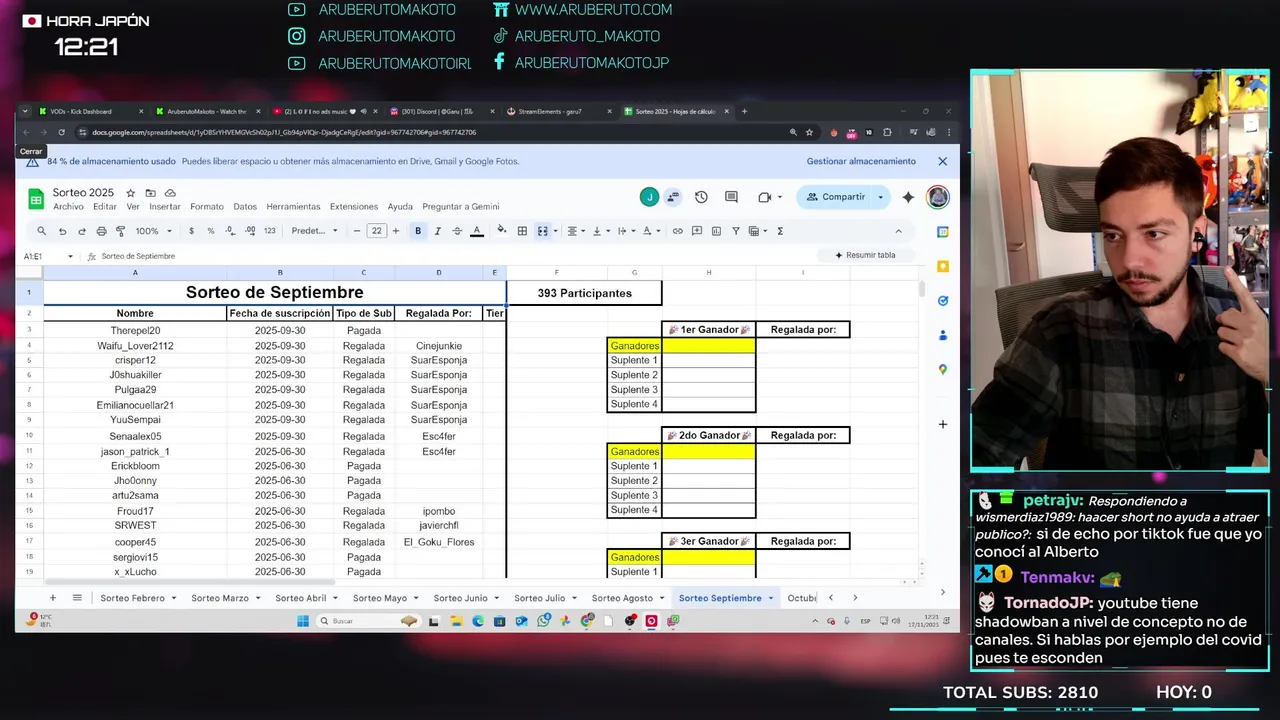Open the version history clock icon
The image size is (1280, 720).
point(701,197)
